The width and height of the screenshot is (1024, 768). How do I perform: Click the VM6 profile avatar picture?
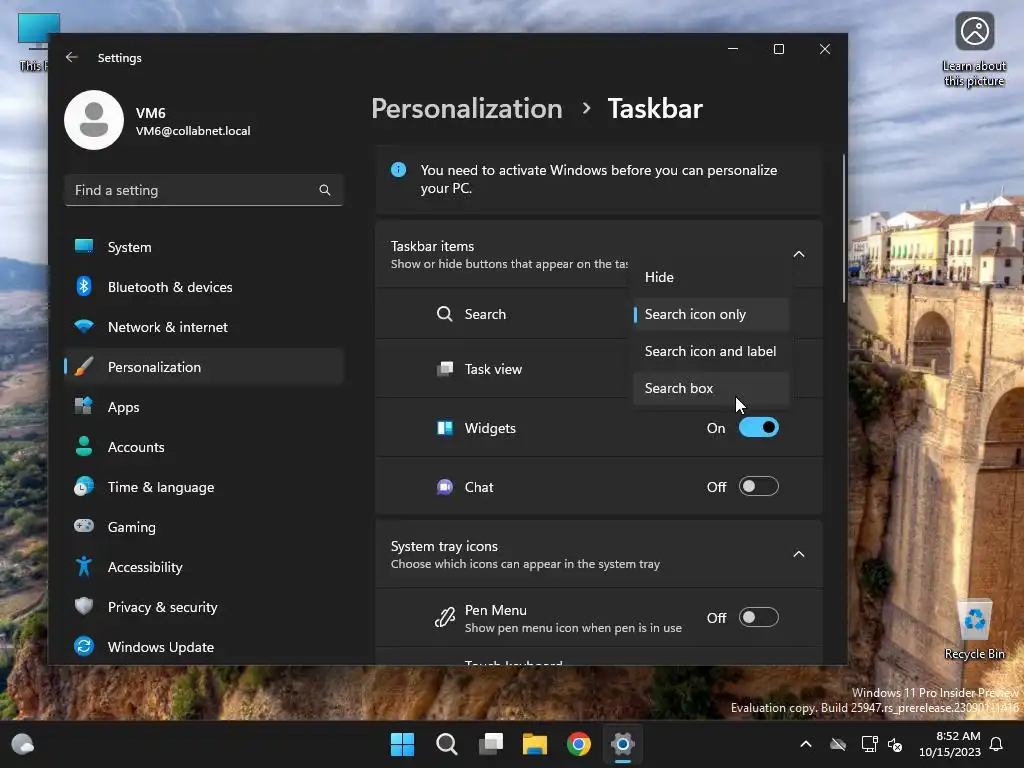pyautogui.click(x=94, y=120)
